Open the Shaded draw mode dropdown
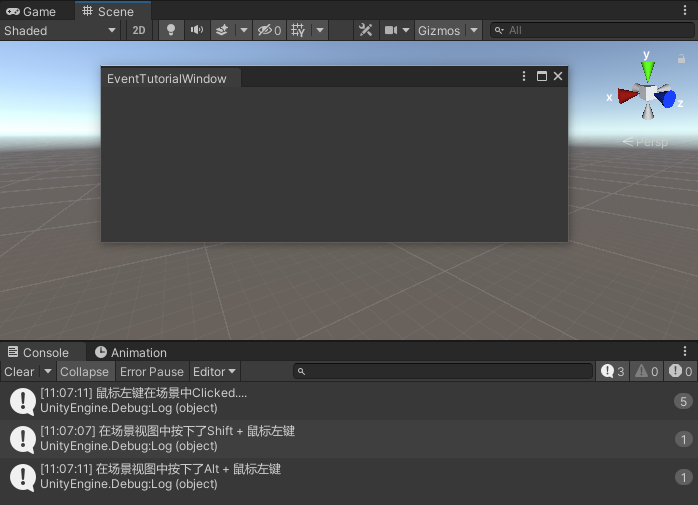Screen dimensions: 698x505 pyautogui.click(x=60, y=30)
